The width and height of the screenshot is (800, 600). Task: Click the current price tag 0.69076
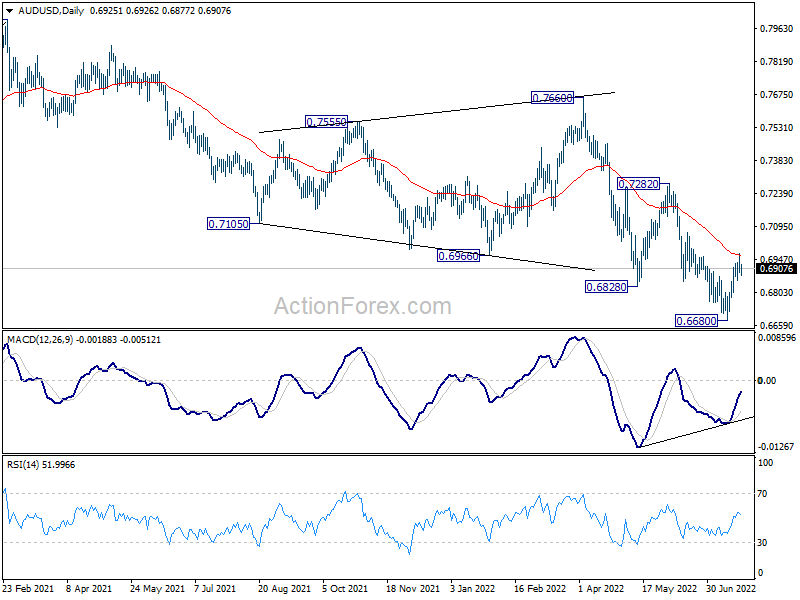click(x=776, y=269)
